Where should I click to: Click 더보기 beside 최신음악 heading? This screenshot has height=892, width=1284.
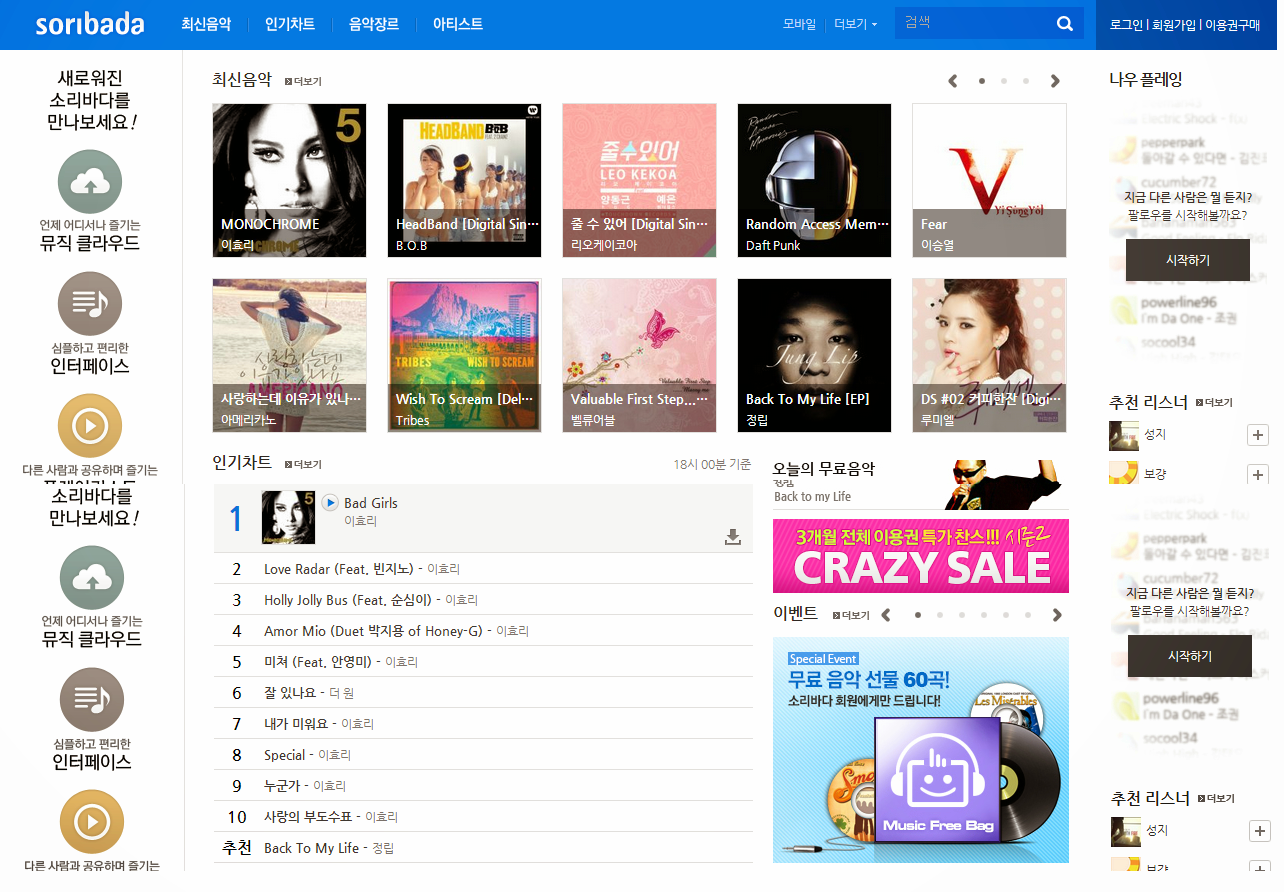coord(304,82)
